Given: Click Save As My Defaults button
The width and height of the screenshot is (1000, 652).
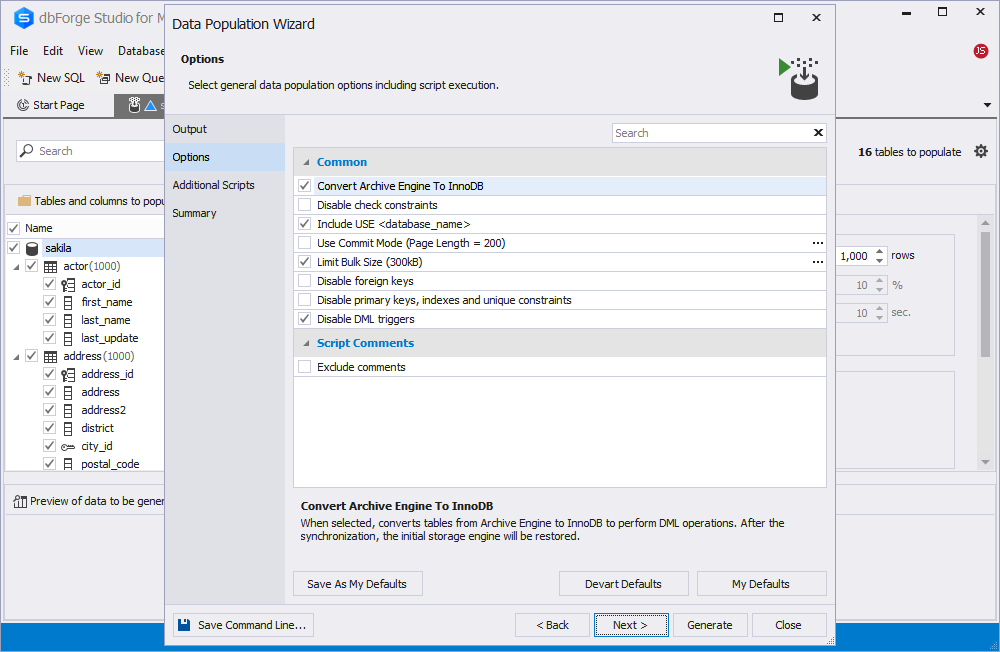Looking at the screenshot, I should 358,584.
